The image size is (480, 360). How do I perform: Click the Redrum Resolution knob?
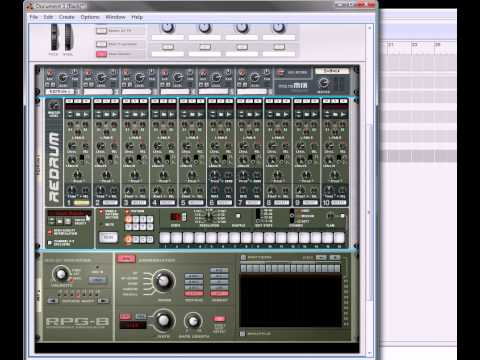point(210,217)
